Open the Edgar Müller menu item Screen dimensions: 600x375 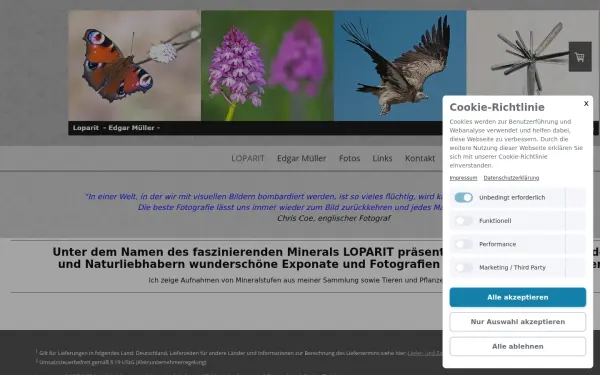302,158
